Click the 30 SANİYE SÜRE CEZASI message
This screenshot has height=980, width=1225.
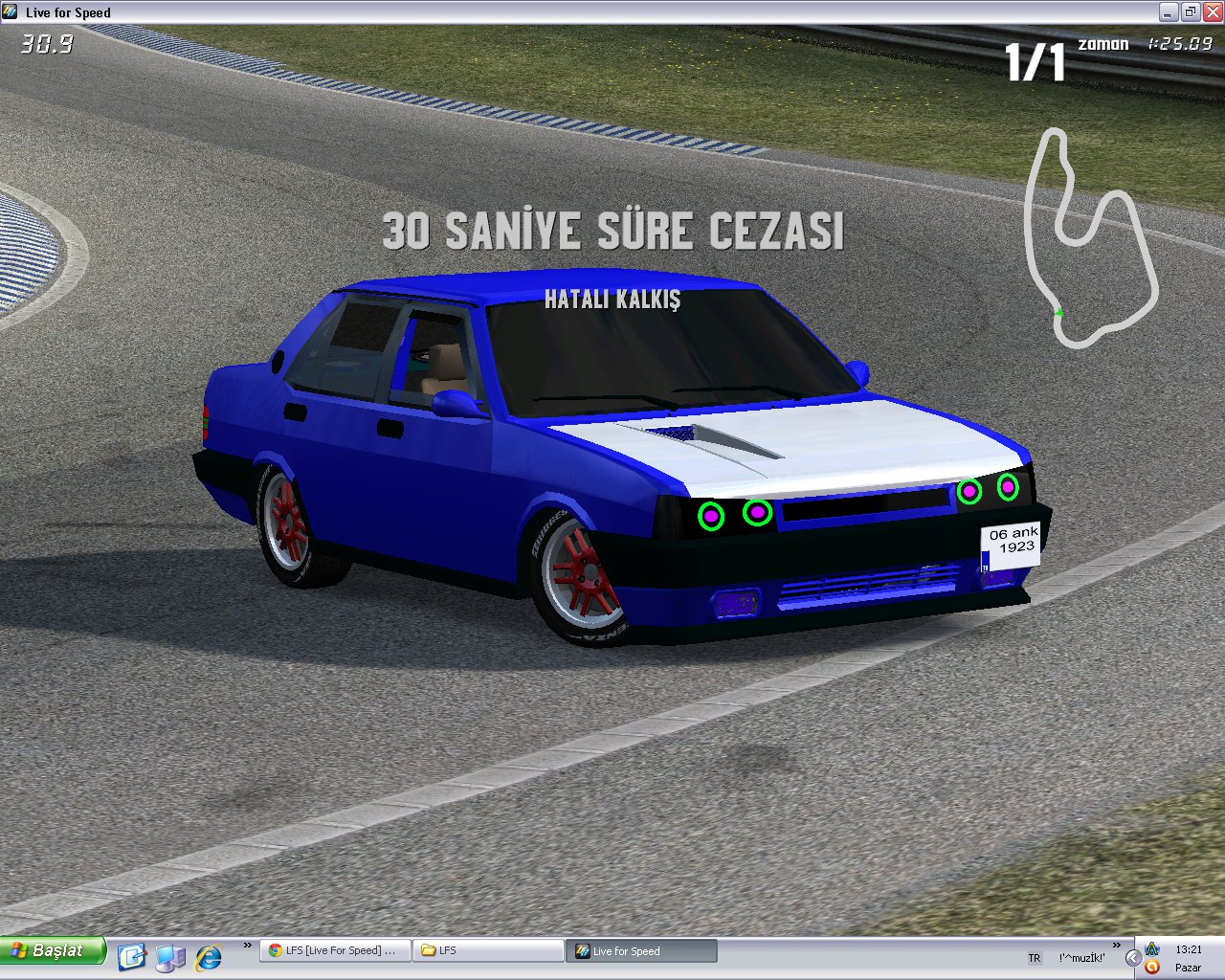click(613, 231)
